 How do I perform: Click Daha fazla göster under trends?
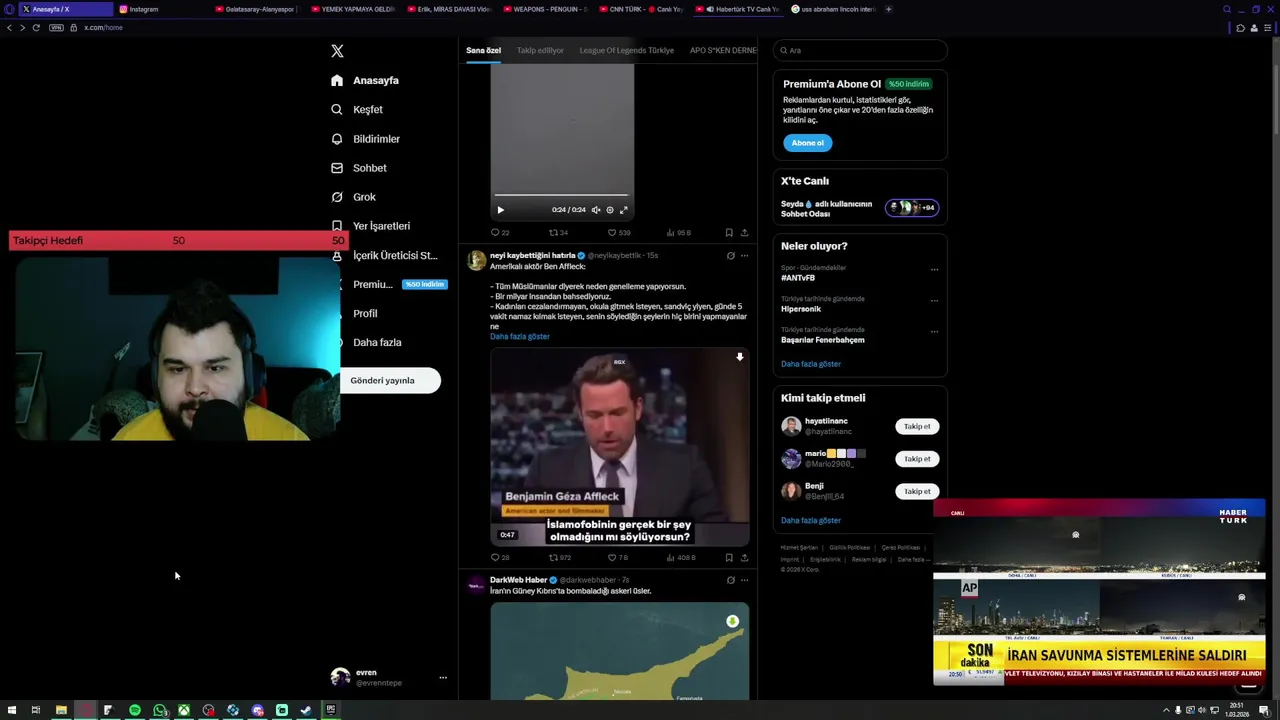coord(811,364)
